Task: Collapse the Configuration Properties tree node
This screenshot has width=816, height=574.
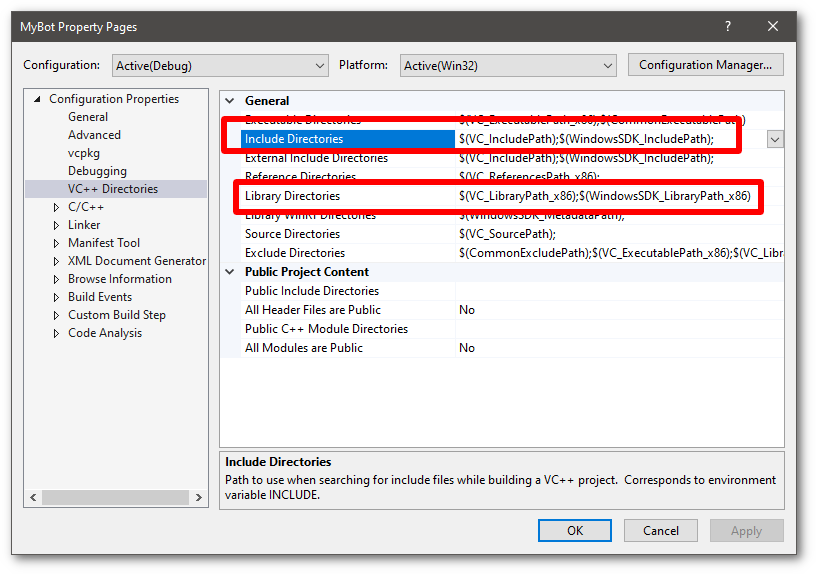Action: coord(38,99)
